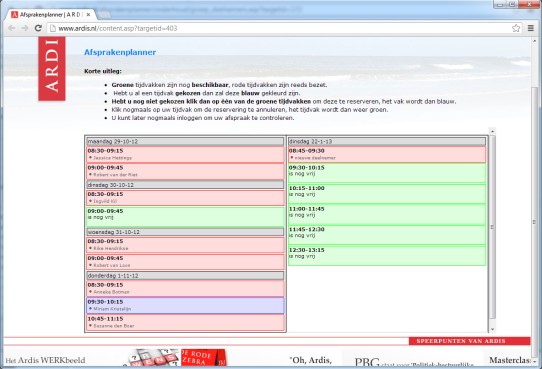Image resolution: width=542 pixels, height=369 pixels.
Task: Click the slot of Robert van Loon
Action: [x=185, y=262]
